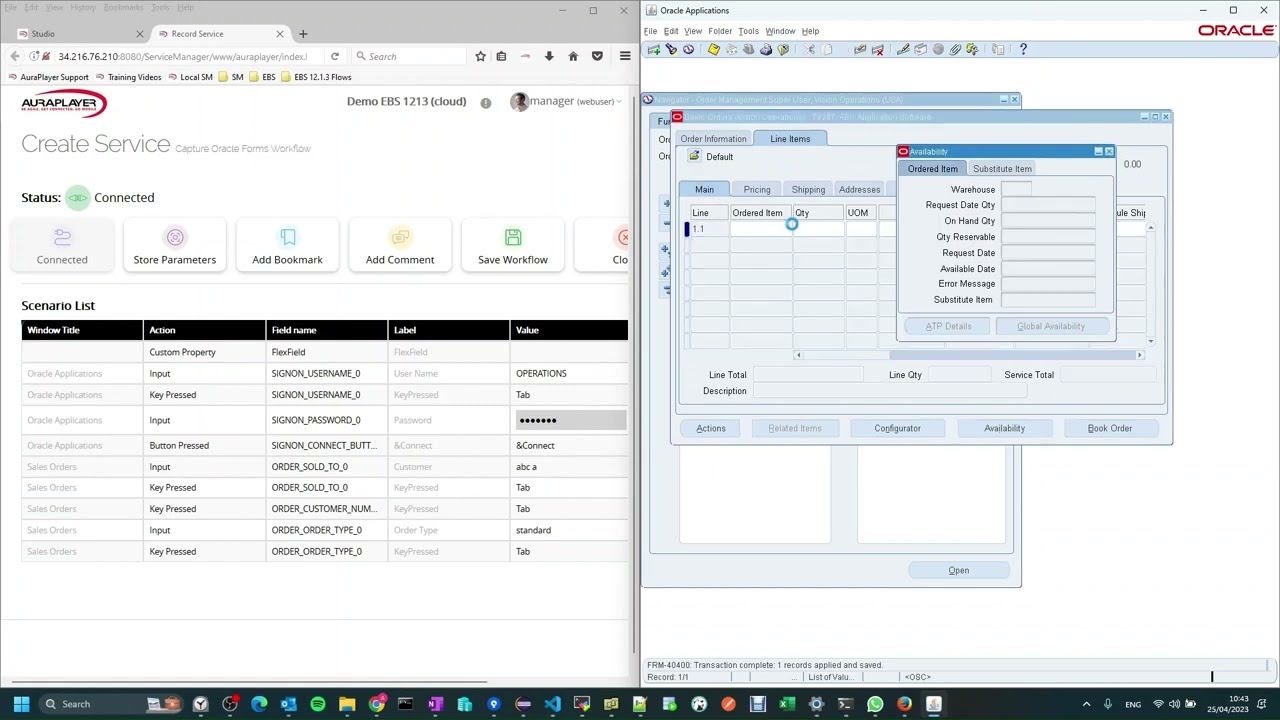Click Firefox home icon
This screenshot has height=720, width=1280.
coord(573,57)
